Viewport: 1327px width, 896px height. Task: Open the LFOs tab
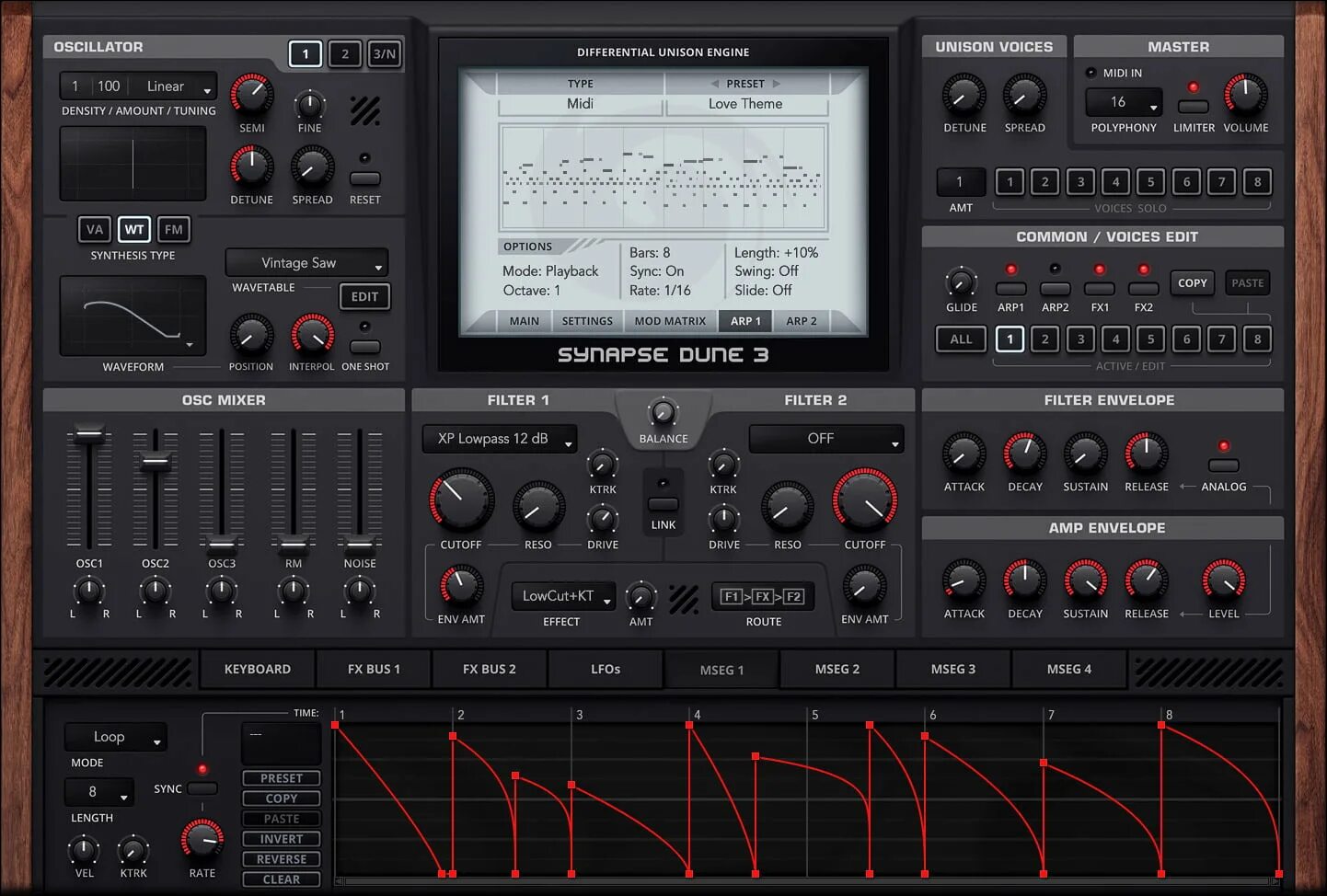click(x=606, y=669)
